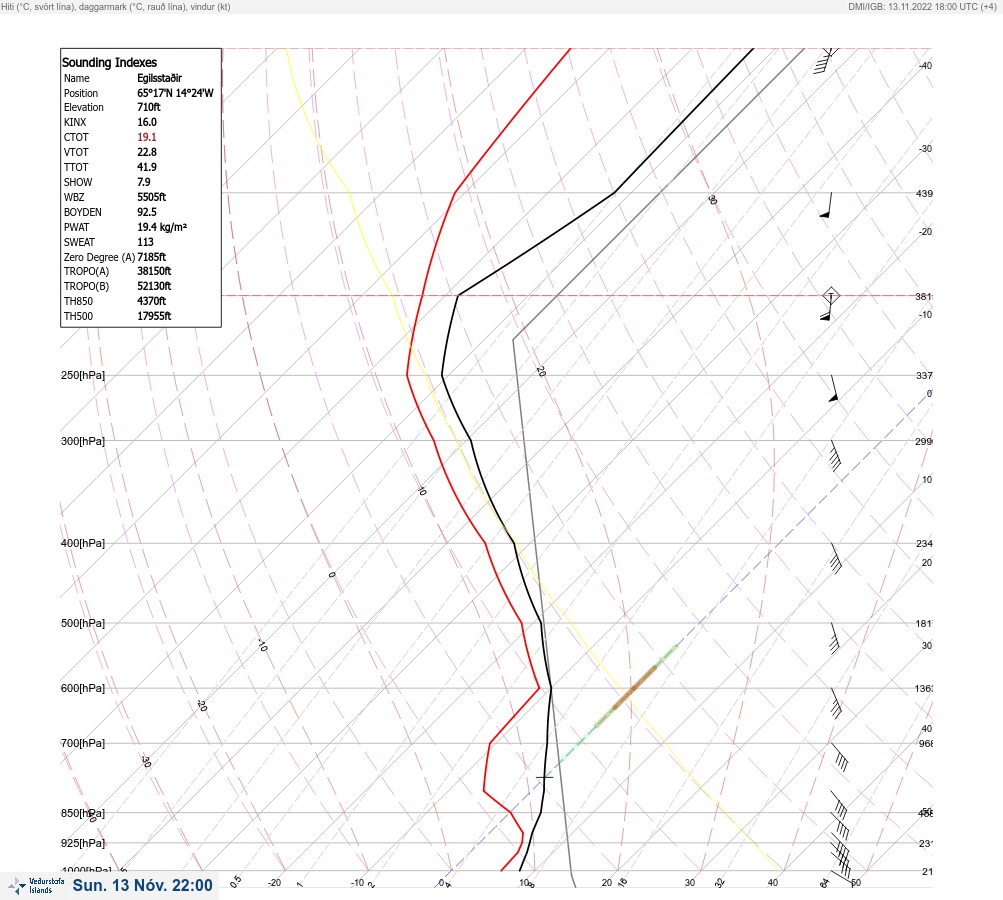Click the TROPO(A) value '38150ft'

coord(154,271)
